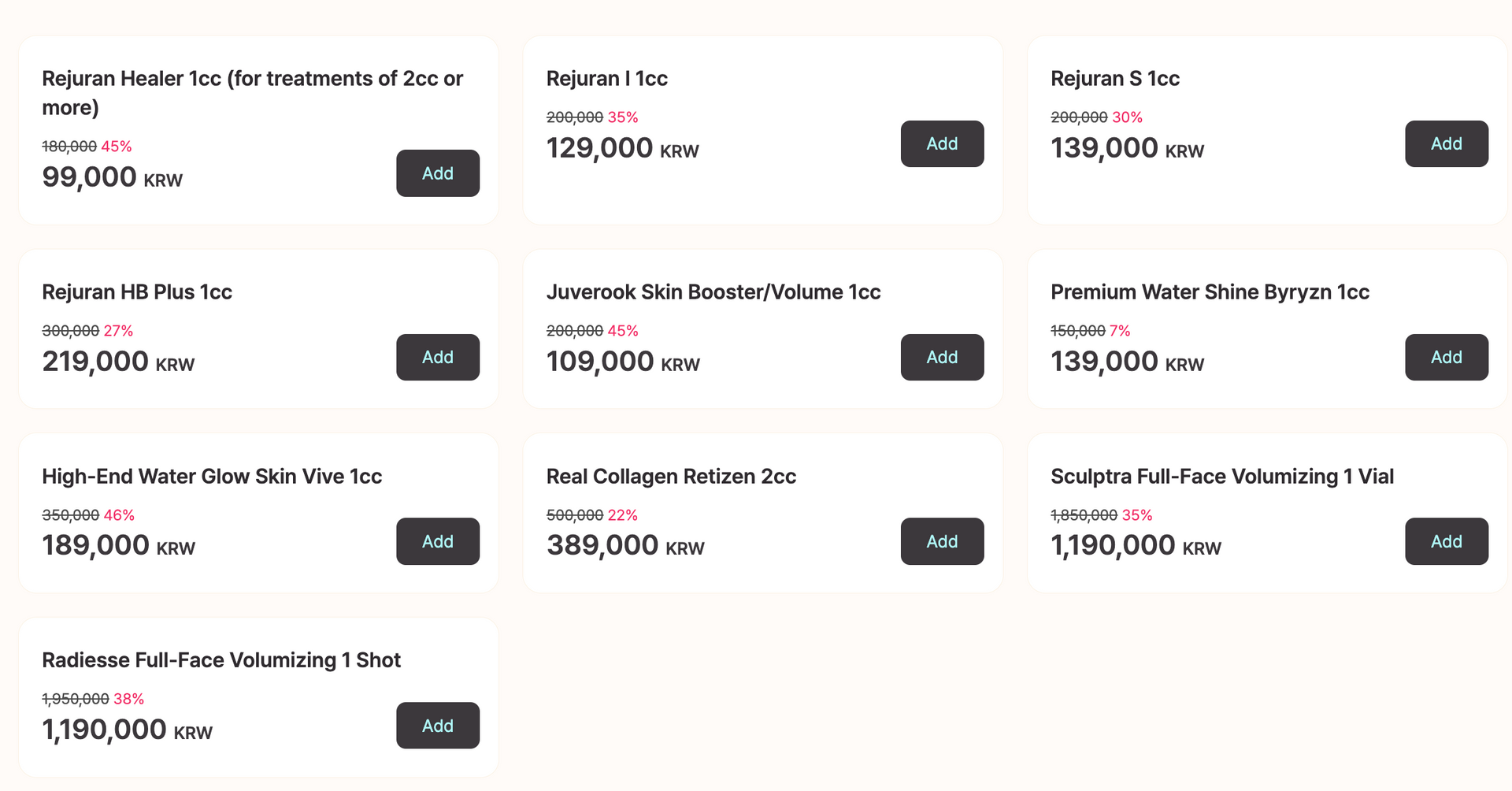This screenshot has height=791, width=1512.
Task: Add Juverook Skin Booster/Volume 1cc
Action: point(942,358)
